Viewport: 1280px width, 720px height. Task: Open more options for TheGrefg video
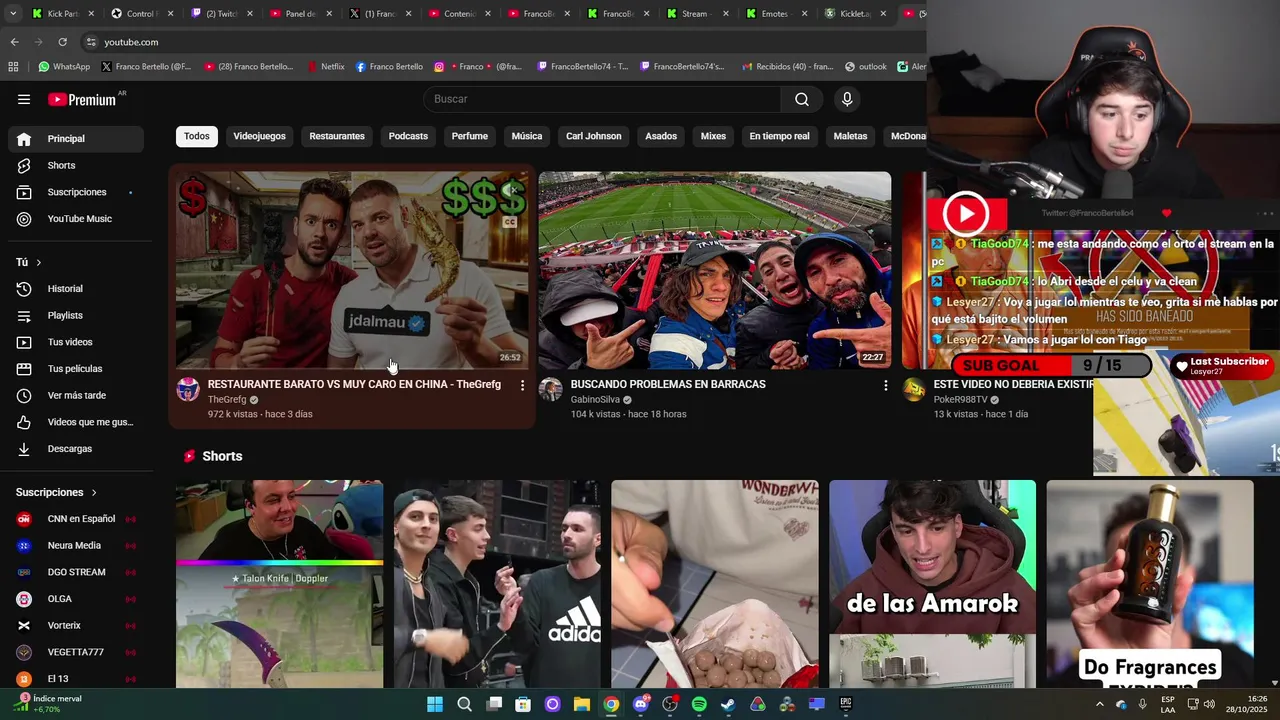click(x=522, y=385)
